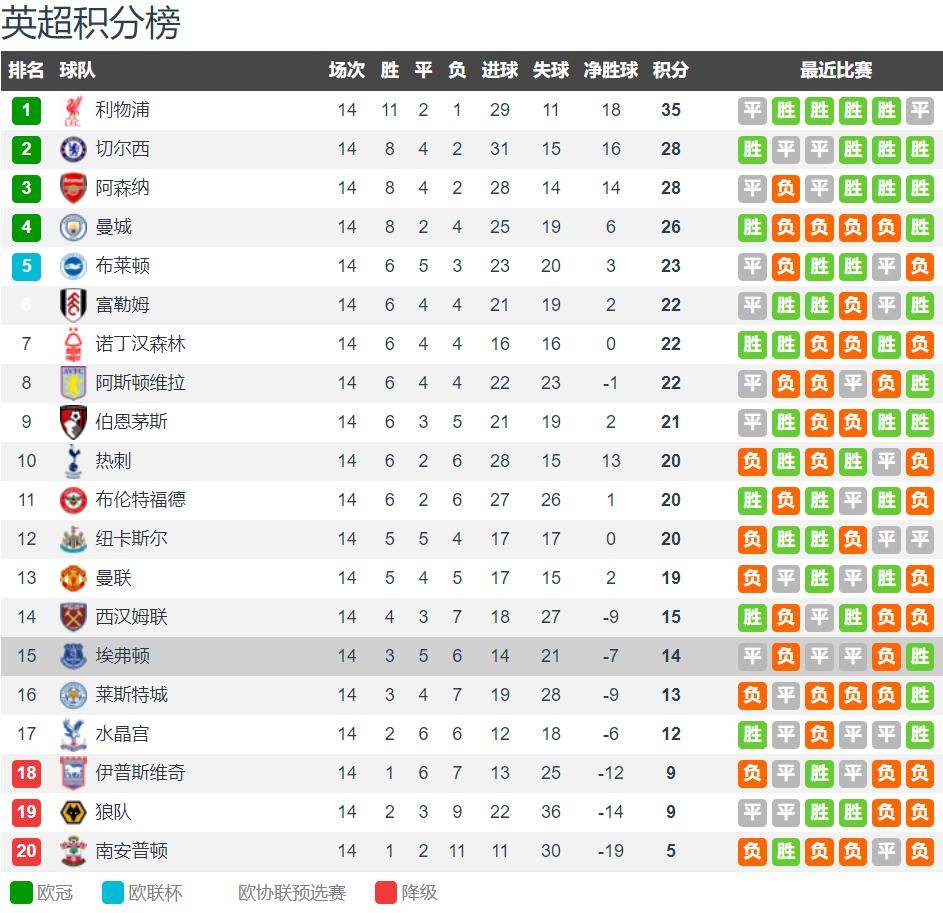
Task: Click the rank 1 green badge
Action: point(26,110)
